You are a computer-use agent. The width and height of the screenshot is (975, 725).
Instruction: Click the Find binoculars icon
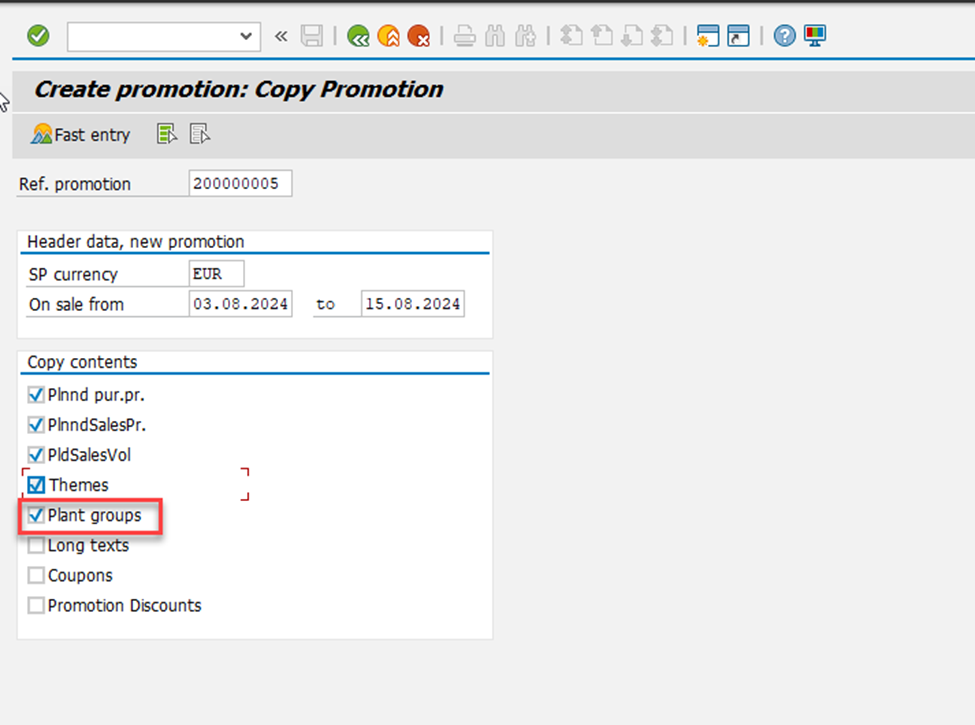point(495,36)
